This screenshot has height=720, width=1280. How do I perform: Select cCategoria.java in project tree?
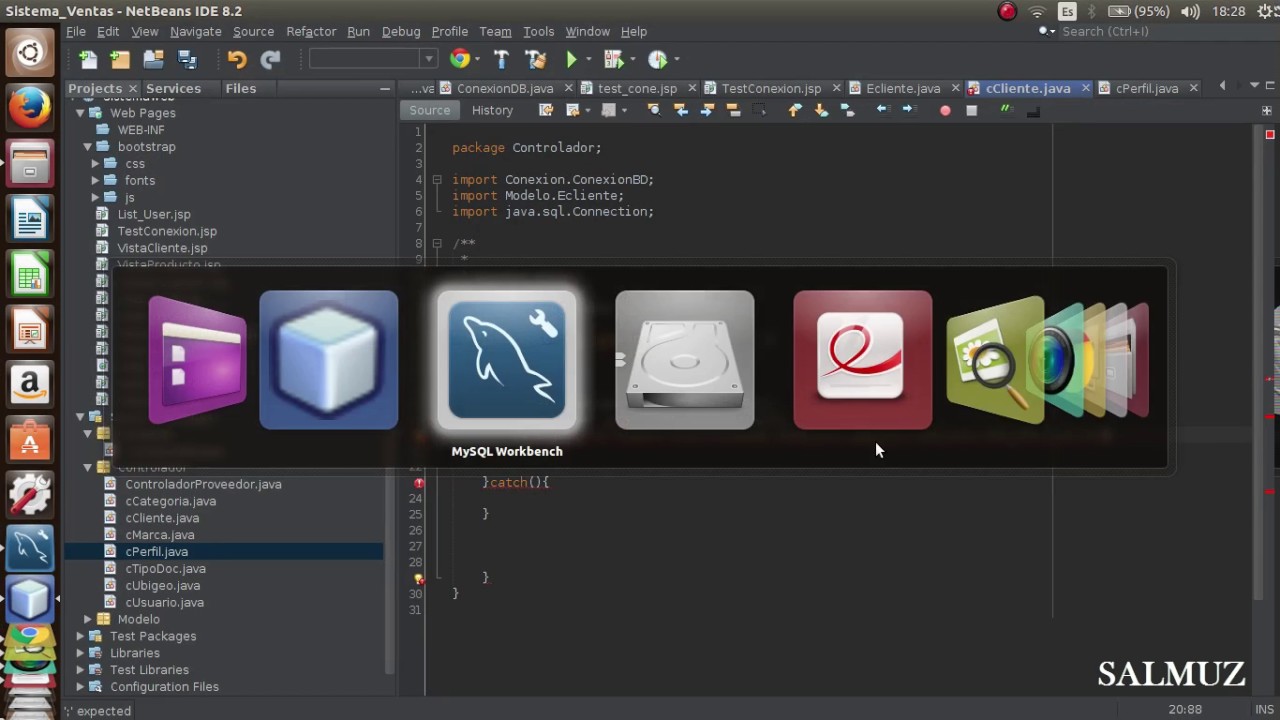tap(170, 501)
